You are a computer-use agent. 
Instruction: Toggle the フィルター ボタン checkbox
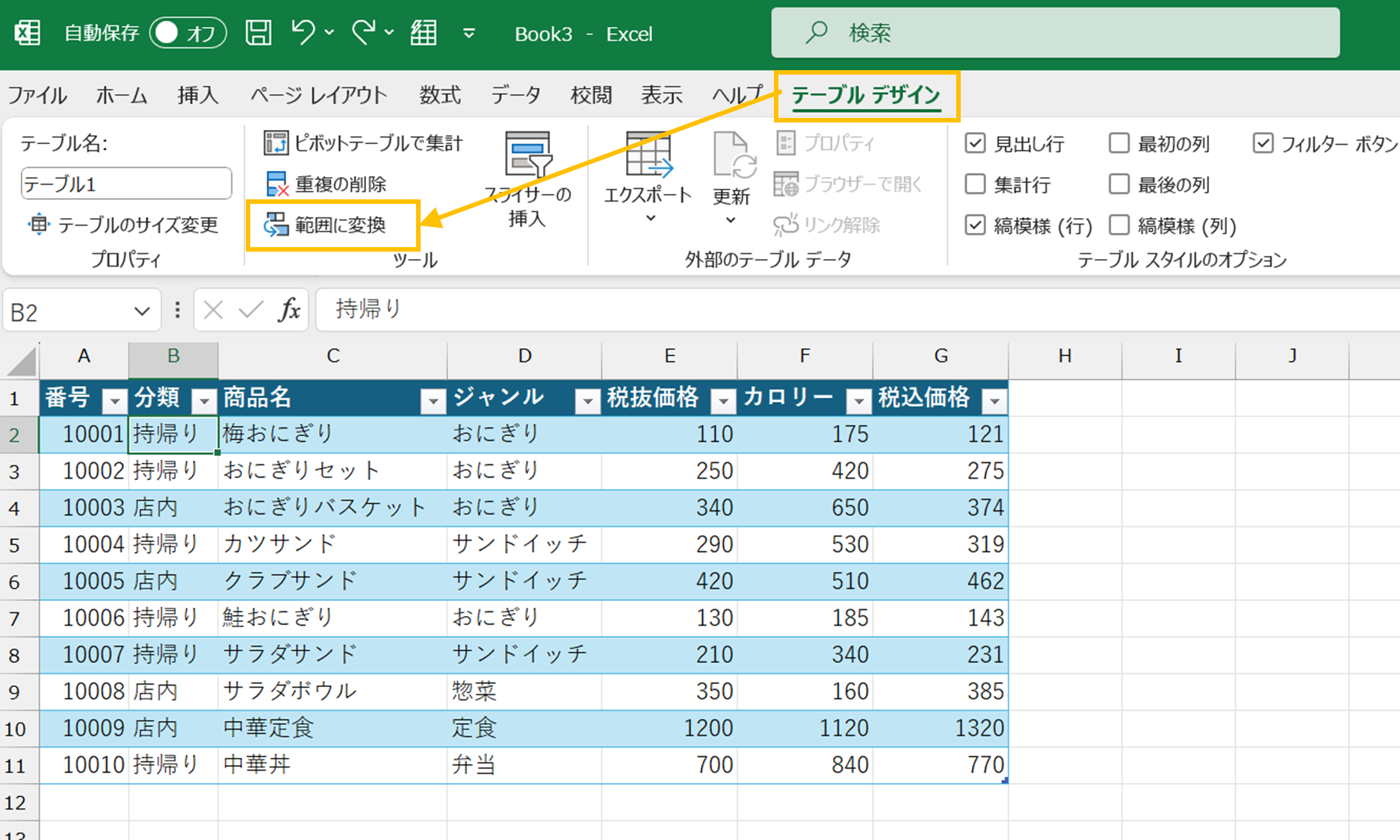coord(1263,143)
